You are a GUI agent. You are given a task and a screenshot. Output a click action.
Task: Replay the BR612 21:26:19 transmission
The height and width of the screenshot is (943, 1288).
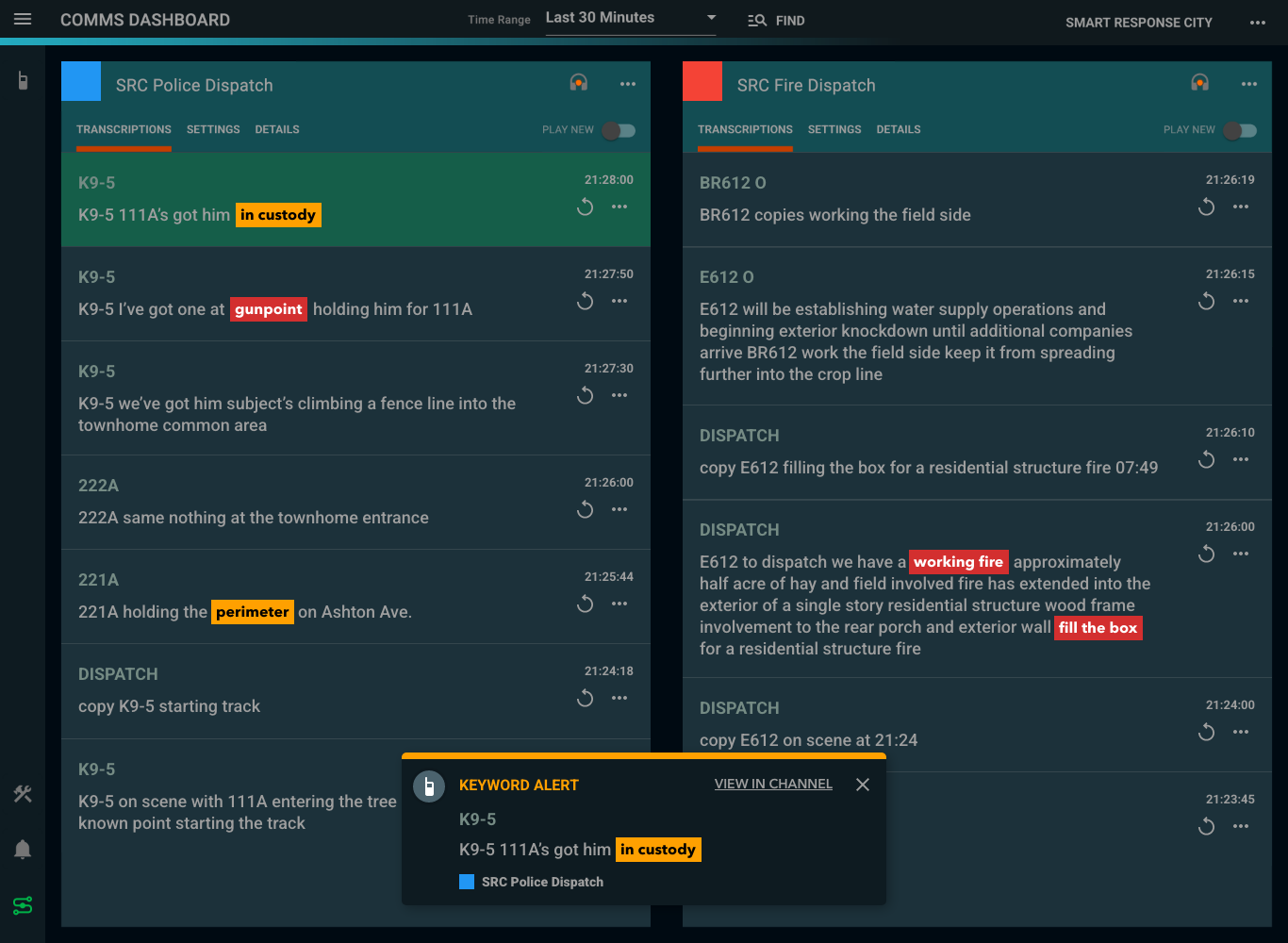pos(1207,207)
